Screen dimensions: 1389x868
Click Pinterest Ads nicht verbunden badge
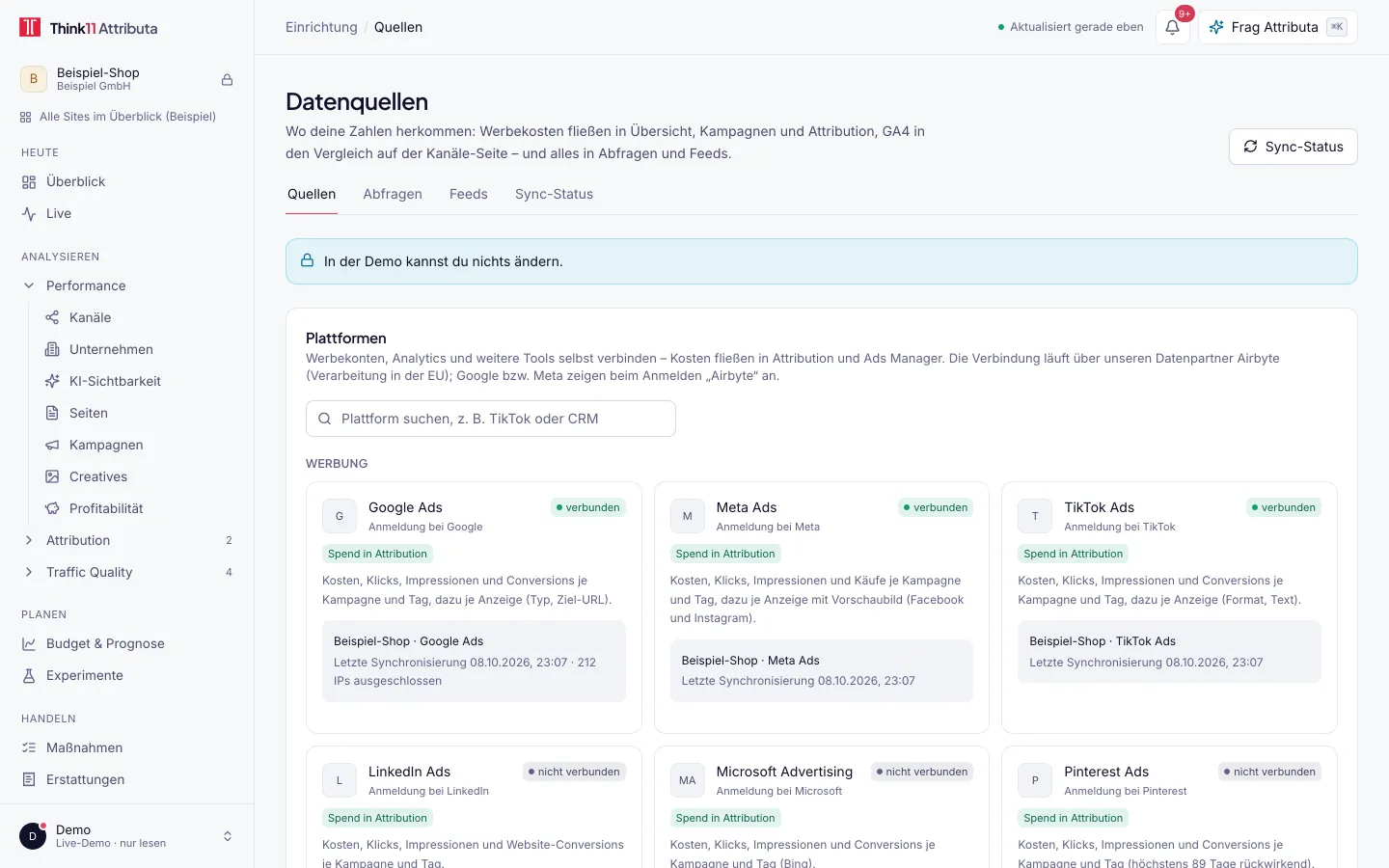[x=1269, y=772]
